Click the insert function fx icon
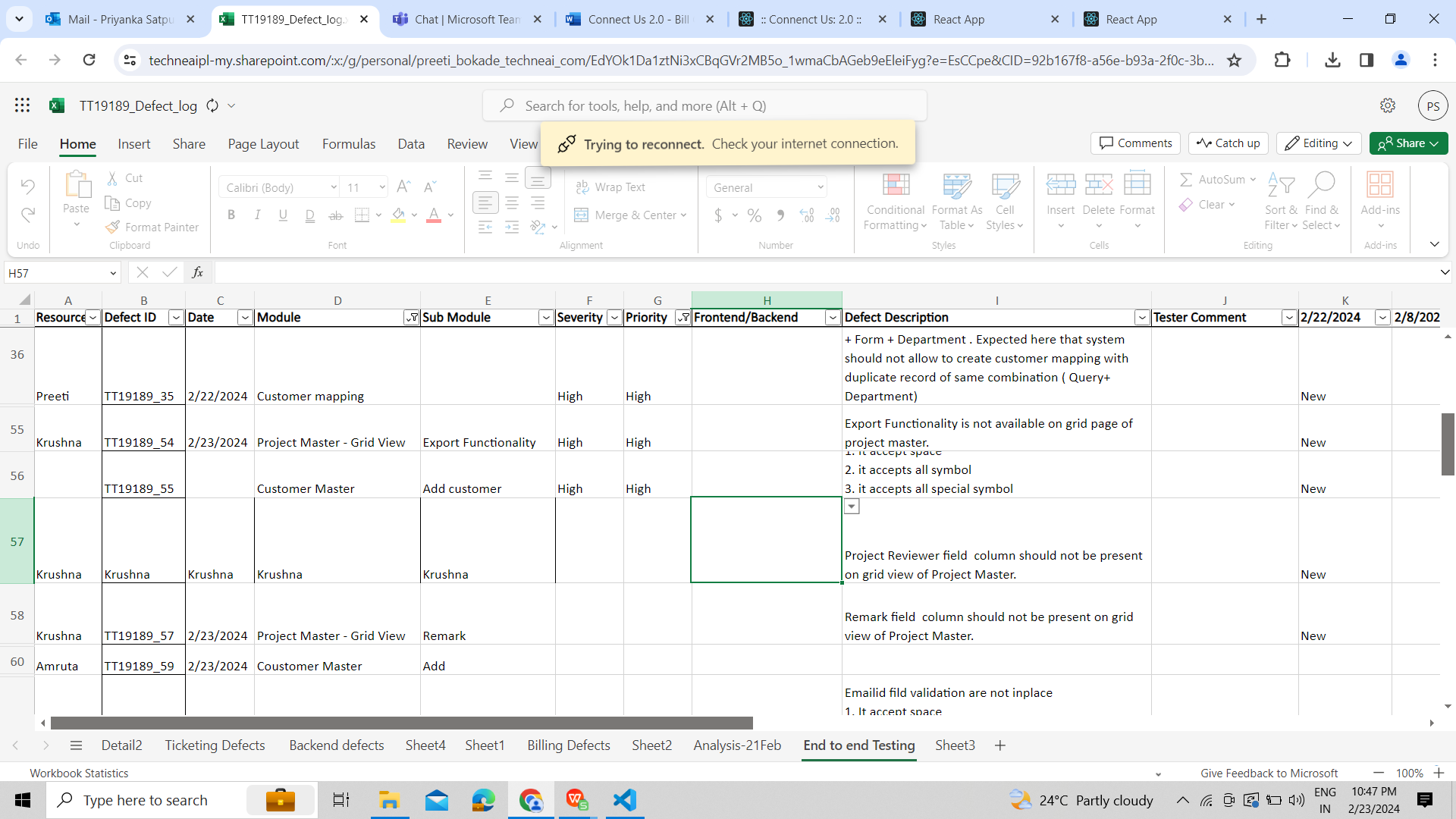This screenshot has width=1456, height=819. point(197,272)
